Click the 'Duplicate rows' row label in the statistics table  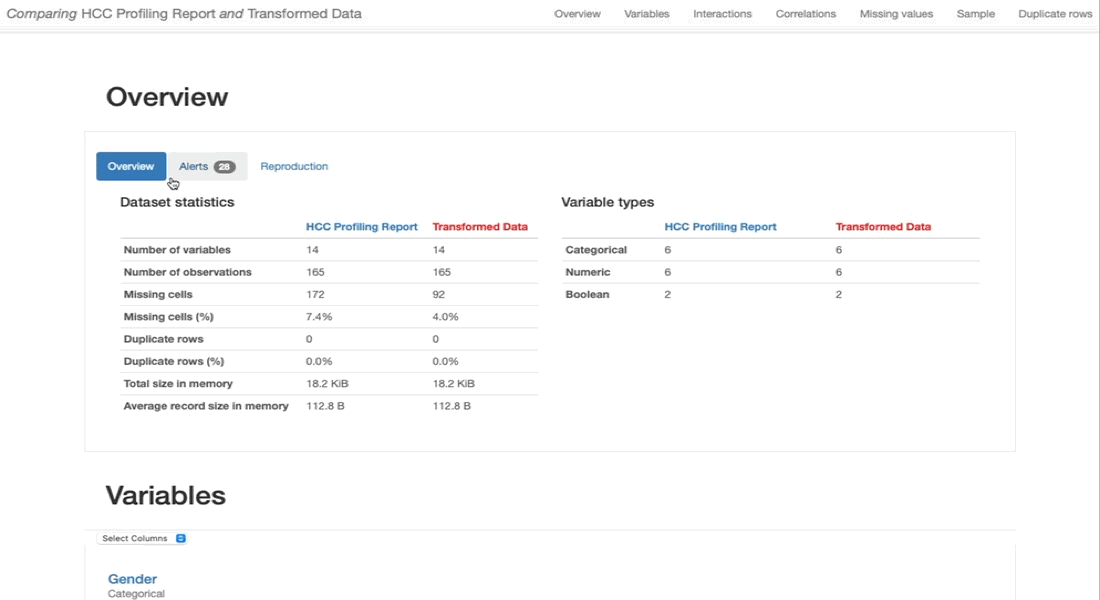pyautogui.click(x=163, y=339)
